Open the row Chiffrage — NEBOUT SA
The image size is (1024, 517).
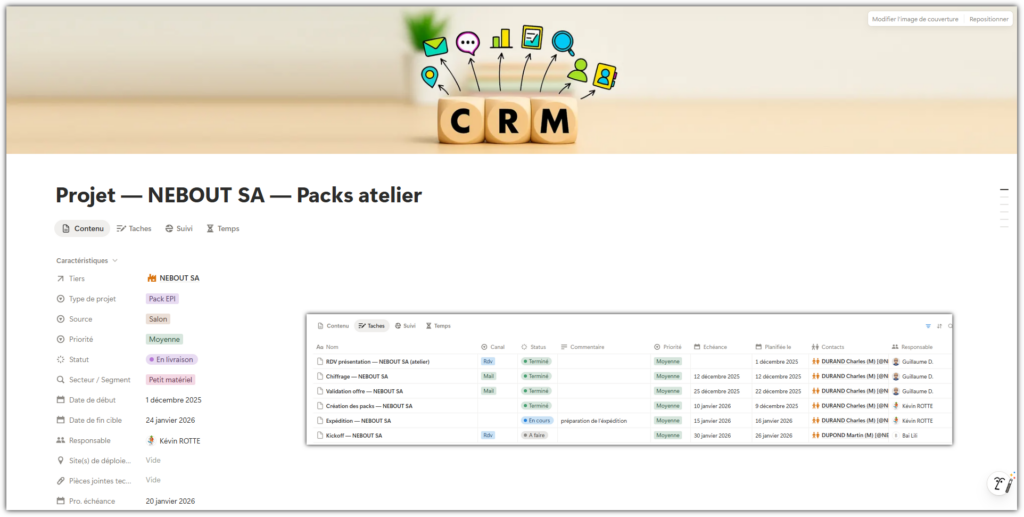click(x=357, y=377)
